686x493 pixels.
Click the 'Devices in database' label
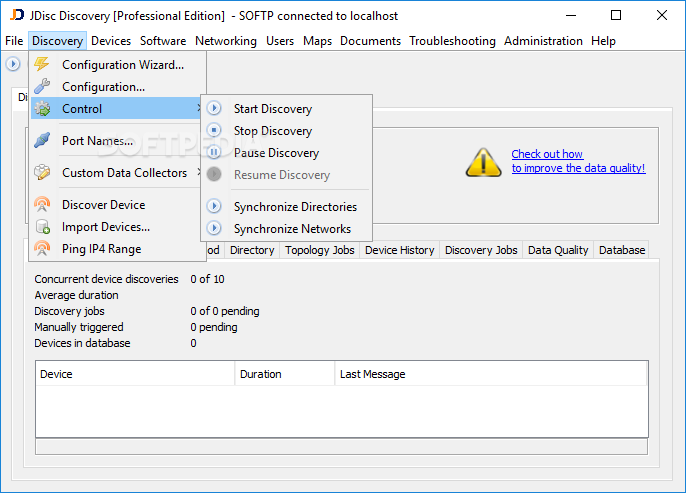click(82, 343)
